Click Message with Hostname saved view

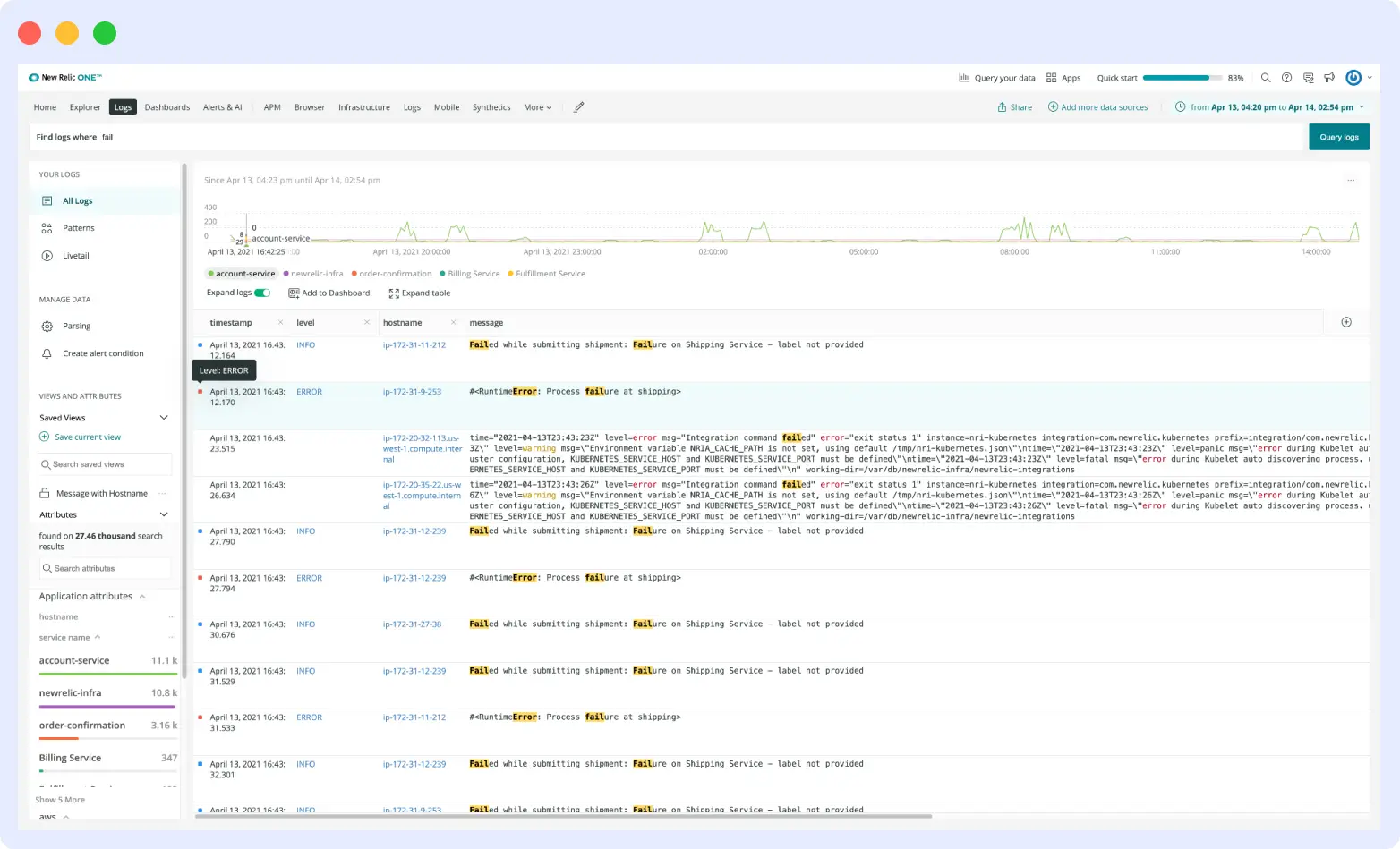(x=101, y=494)
